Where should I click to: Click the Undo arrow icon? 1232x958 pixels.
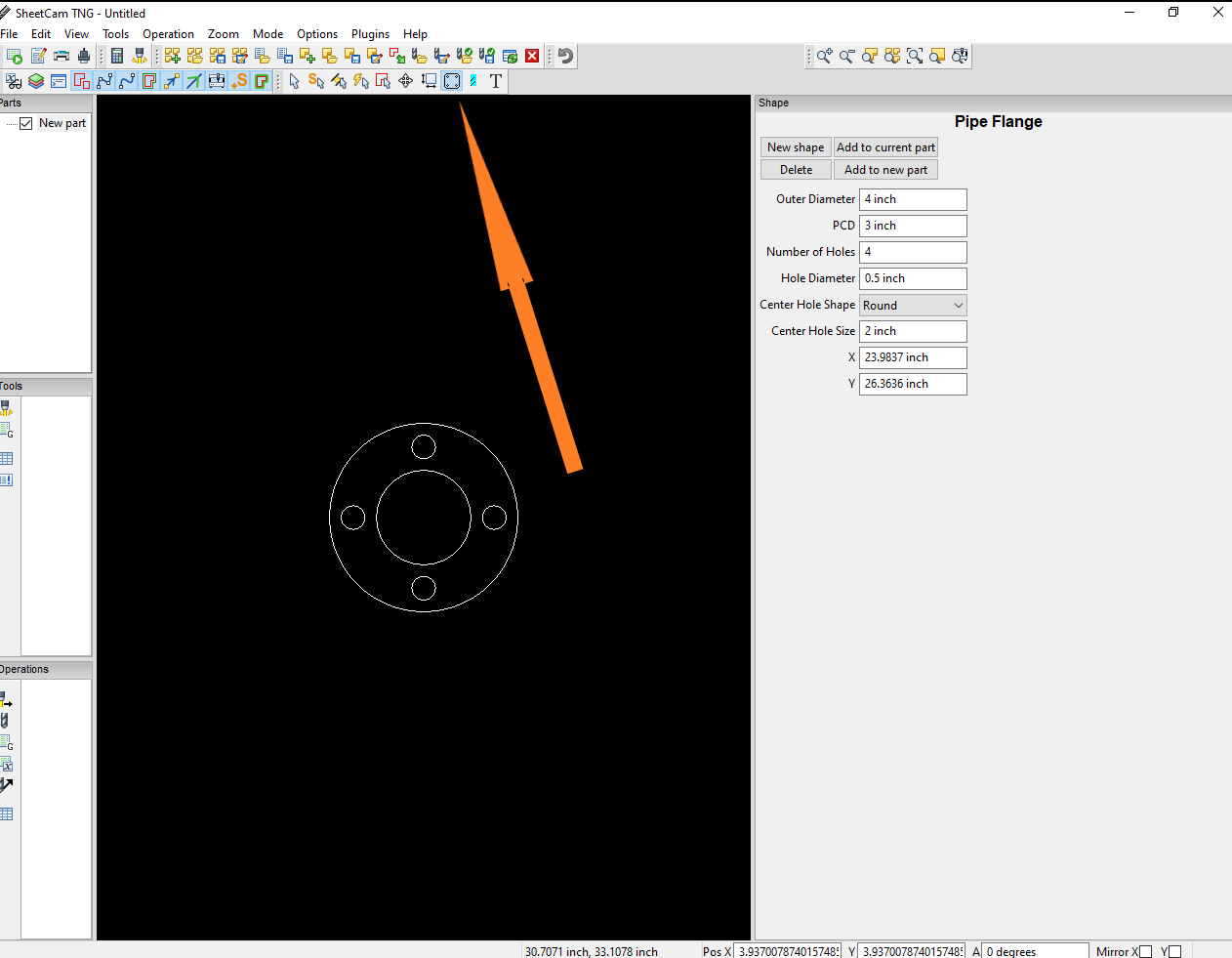pos(565,57)
